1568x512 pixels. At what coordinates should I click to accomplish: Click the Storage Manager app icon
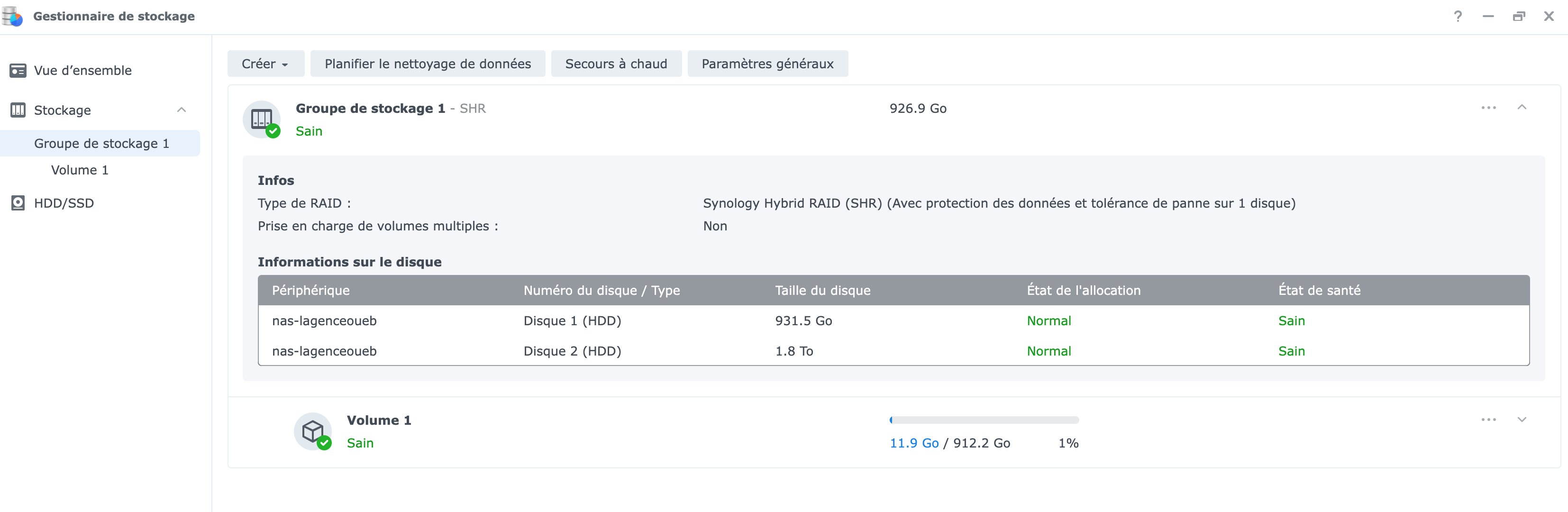(x=12, y=17)
